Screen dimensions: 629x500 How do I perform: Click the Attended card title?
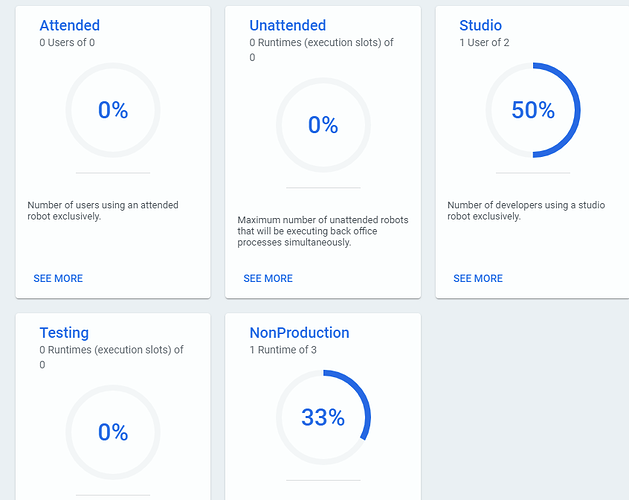click(69, 25)
